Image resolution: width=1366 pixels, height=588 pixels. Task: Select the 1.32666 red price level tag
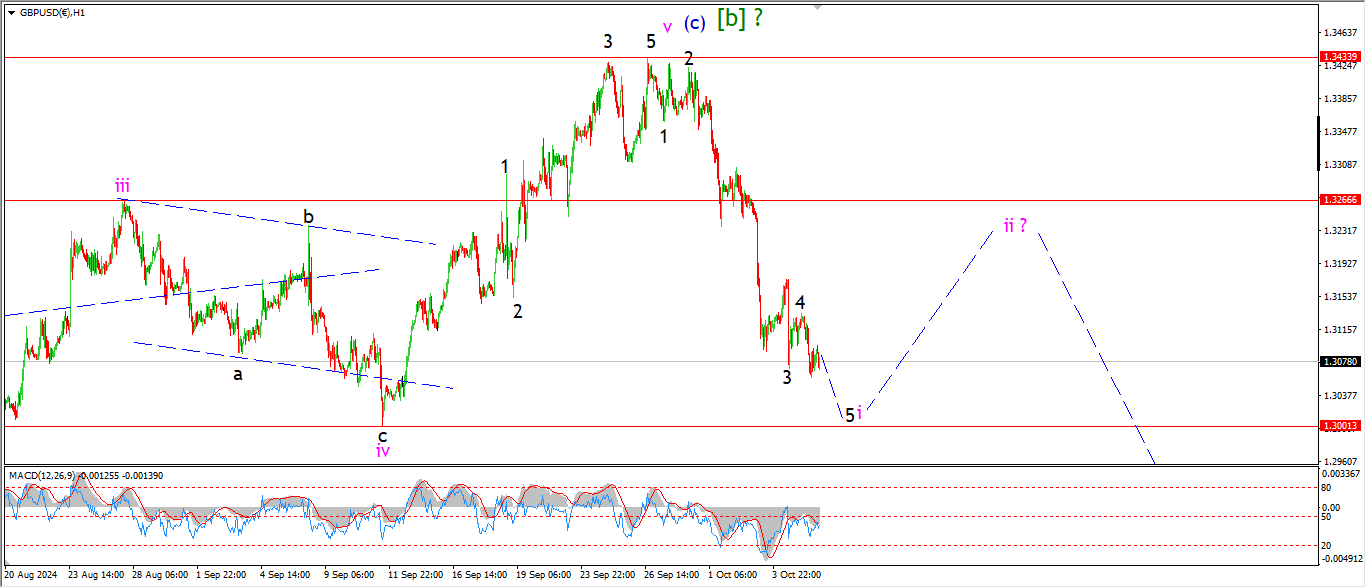(x=1339, y=200)
